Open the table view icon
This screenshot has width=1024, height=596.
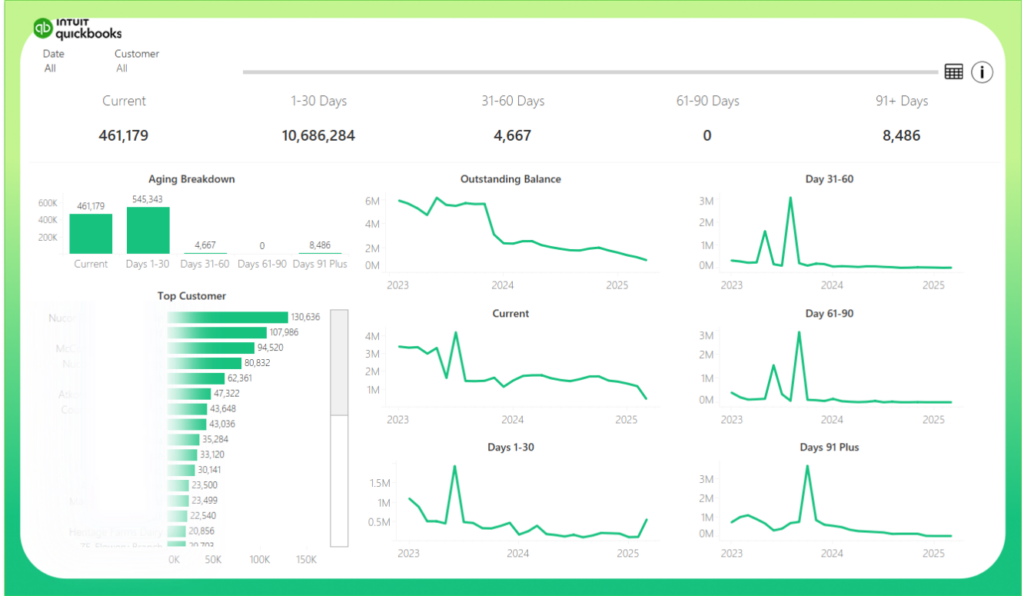pos(953,72)
